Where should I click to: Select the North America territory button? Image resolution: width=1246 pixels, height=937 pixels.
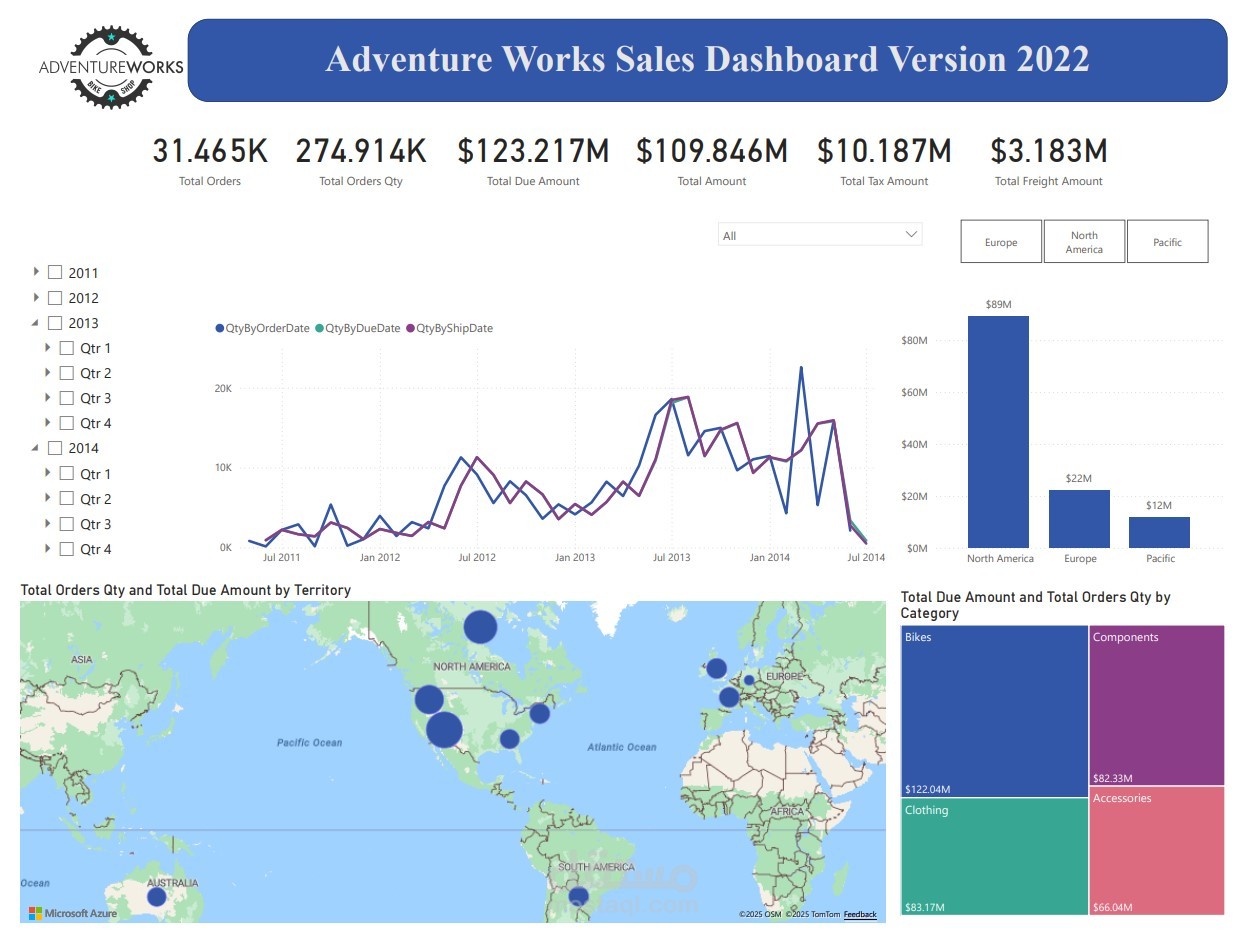(1084, 241)
